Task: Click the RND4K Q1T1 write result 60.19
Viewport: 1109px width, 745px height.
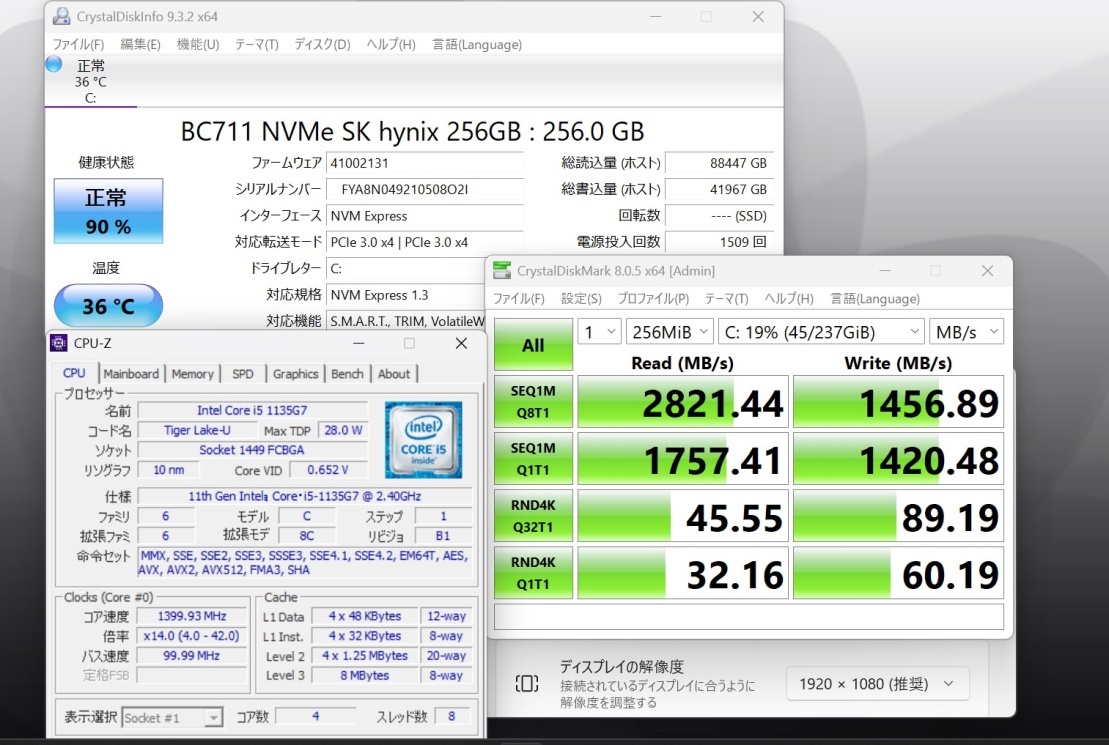Action: (x=898, y=573)
